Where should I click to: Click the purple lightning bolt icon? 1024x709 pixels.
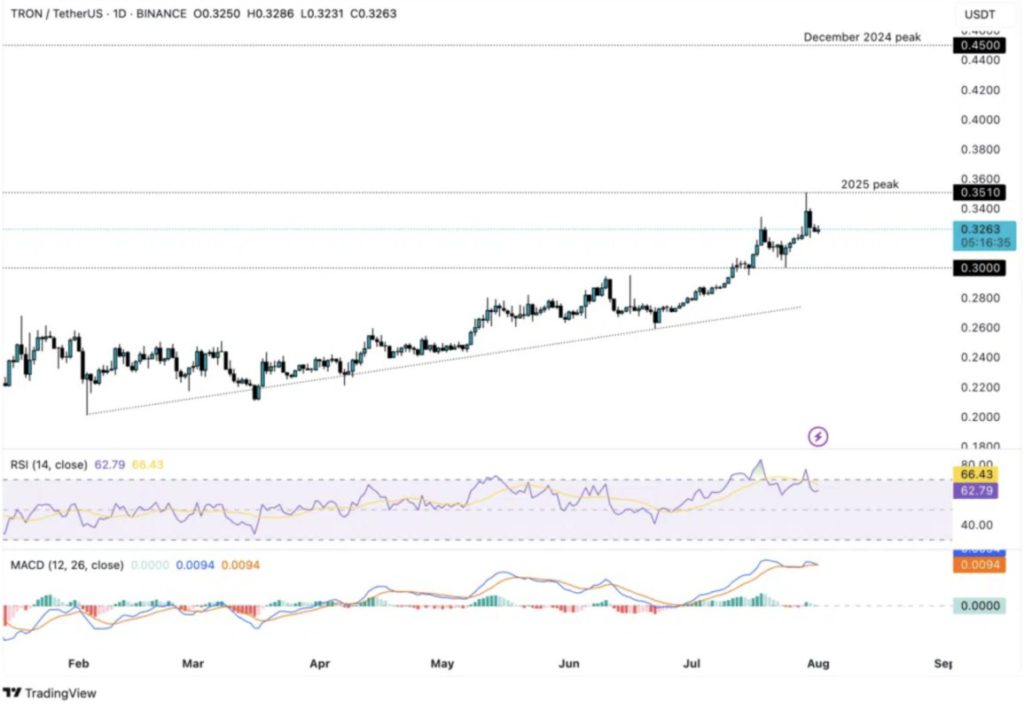(x=818, y=436)
